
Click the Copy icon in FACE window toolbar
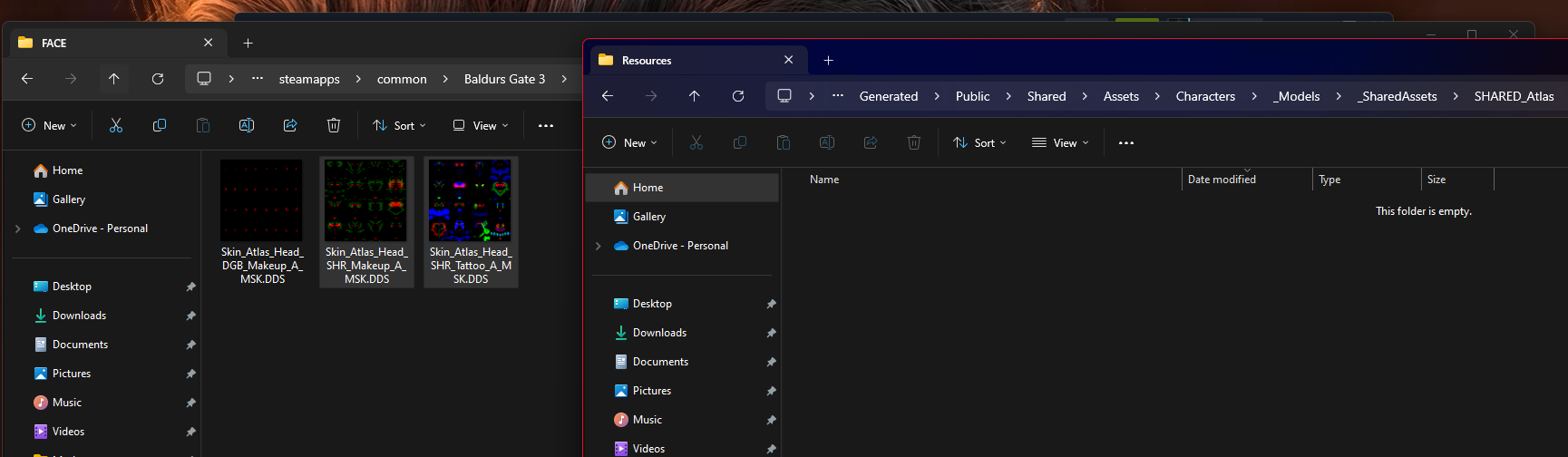160,125
